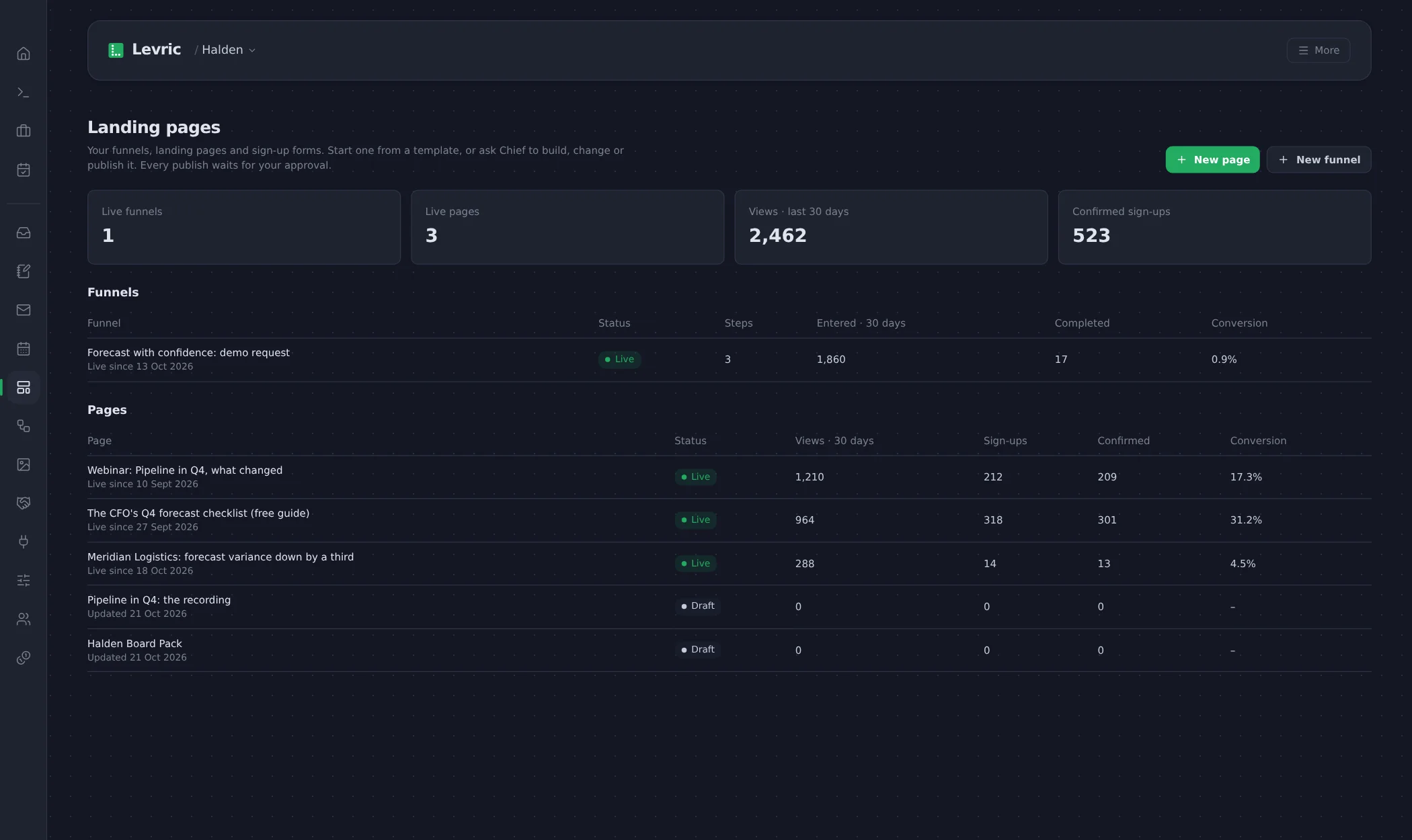The height and width of the screenshot is (840, 1412).
Task: Click the Entered · 30 days column header
Action: tap(861, 323)
